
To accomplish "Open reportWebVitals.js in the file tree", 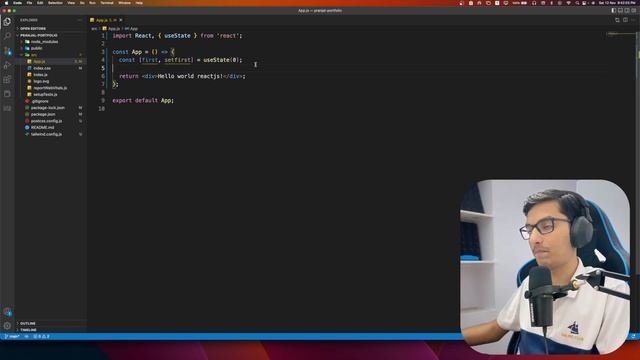I will pyautogui.click(x=50, y=88).
